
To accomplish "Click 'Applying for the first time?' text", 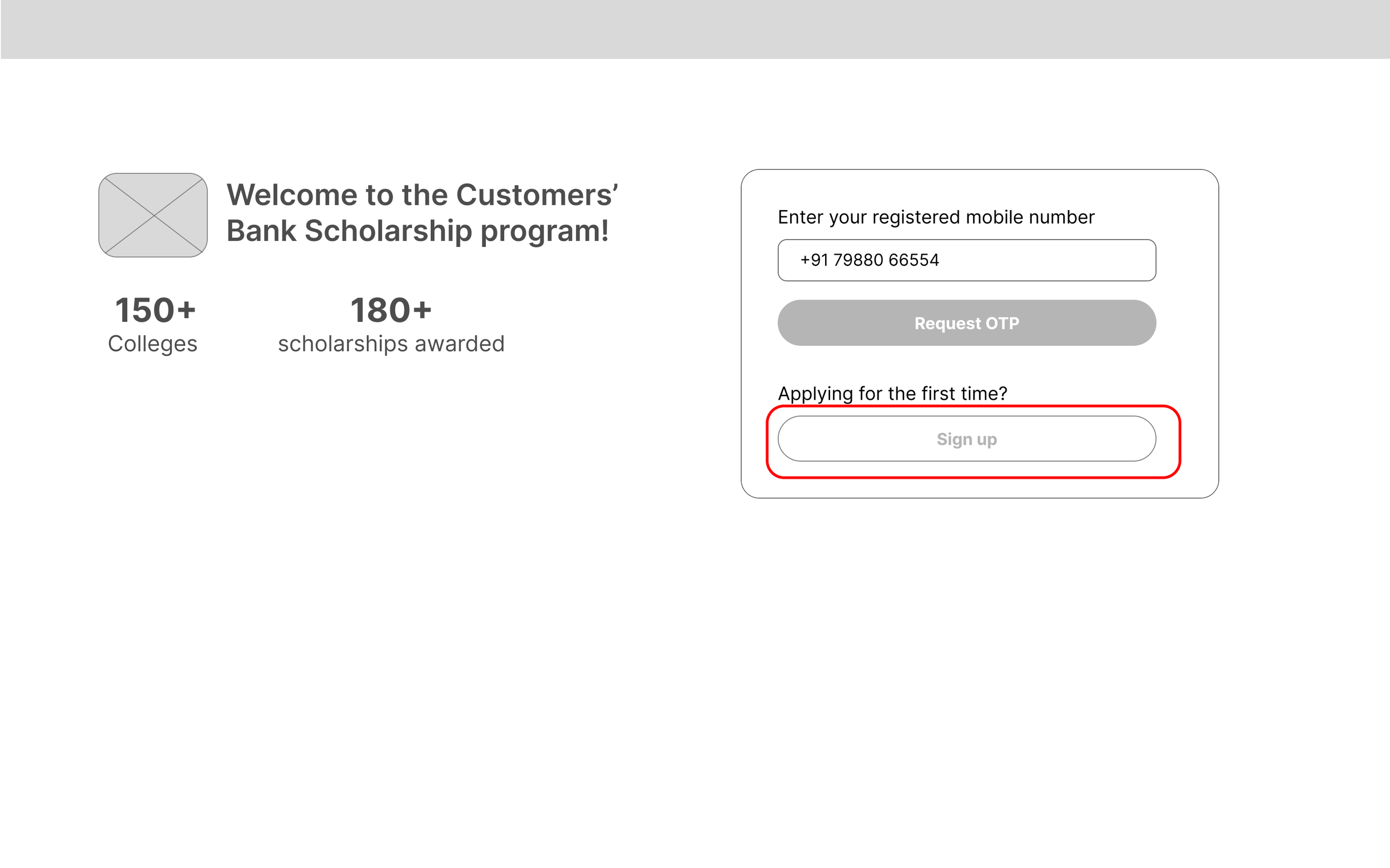I will [892, 394].
